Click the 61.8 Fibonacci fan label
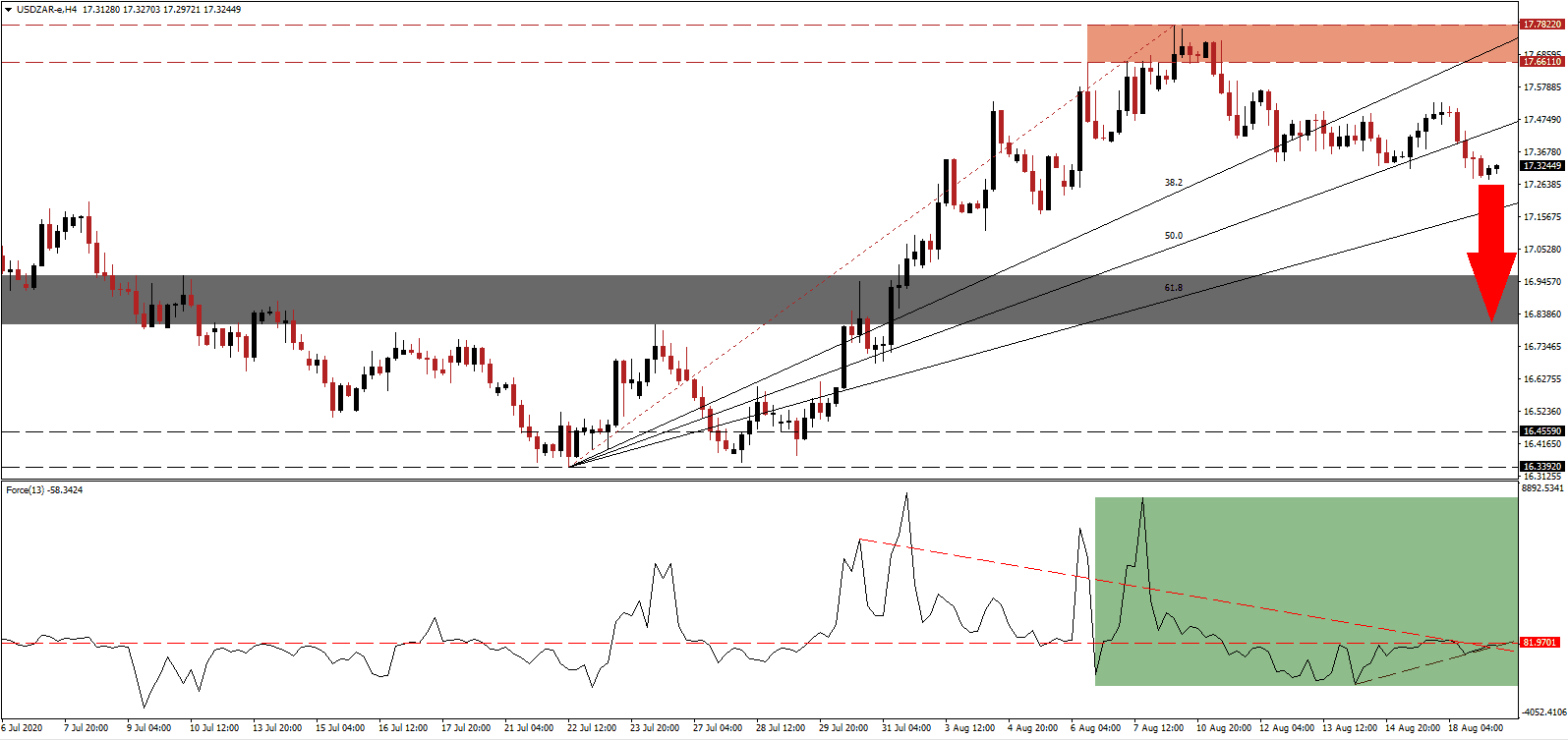The height and width of the screenshot is (740, 1568). coord(1174,288)
